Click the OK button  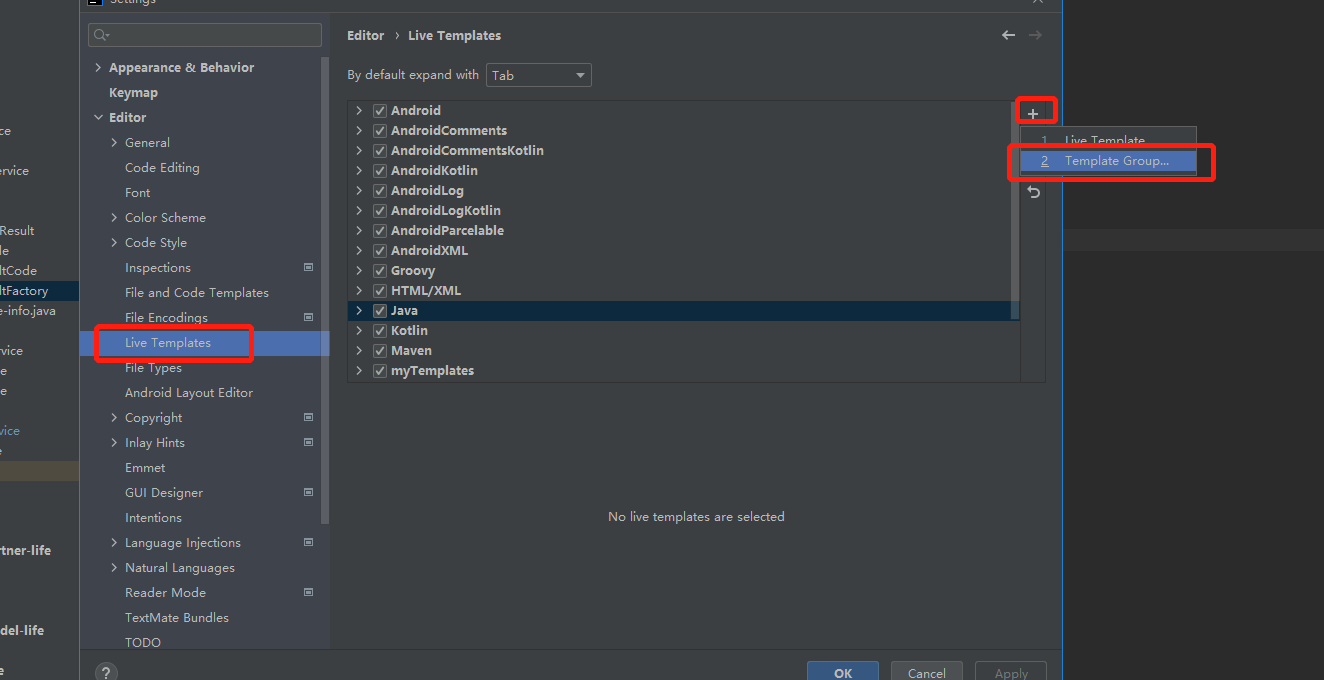click(x=843, y=672)
